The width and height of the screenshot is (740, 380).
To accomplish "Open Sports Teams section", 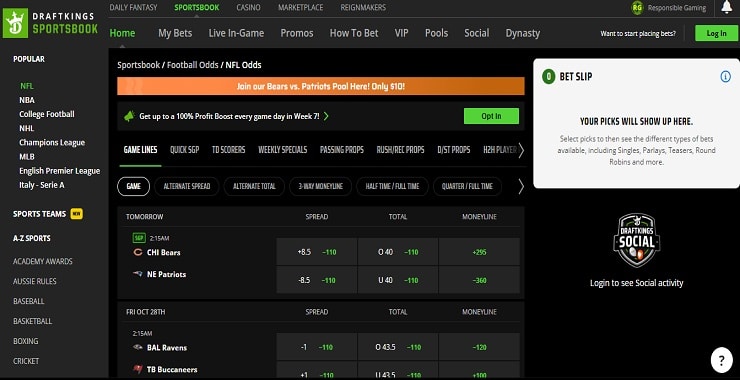I will tap(40, 214).
